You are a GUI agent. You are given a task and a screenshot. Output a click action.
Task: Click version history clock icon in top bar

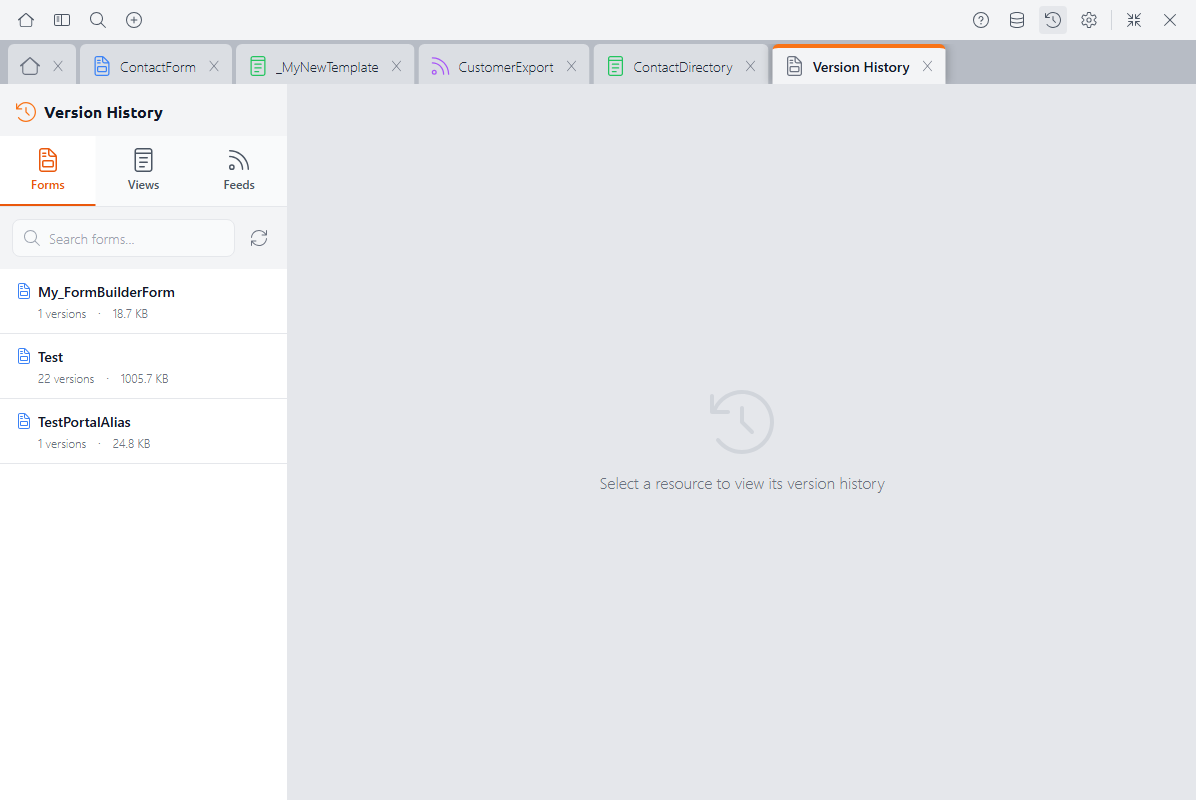[1053, 20]
